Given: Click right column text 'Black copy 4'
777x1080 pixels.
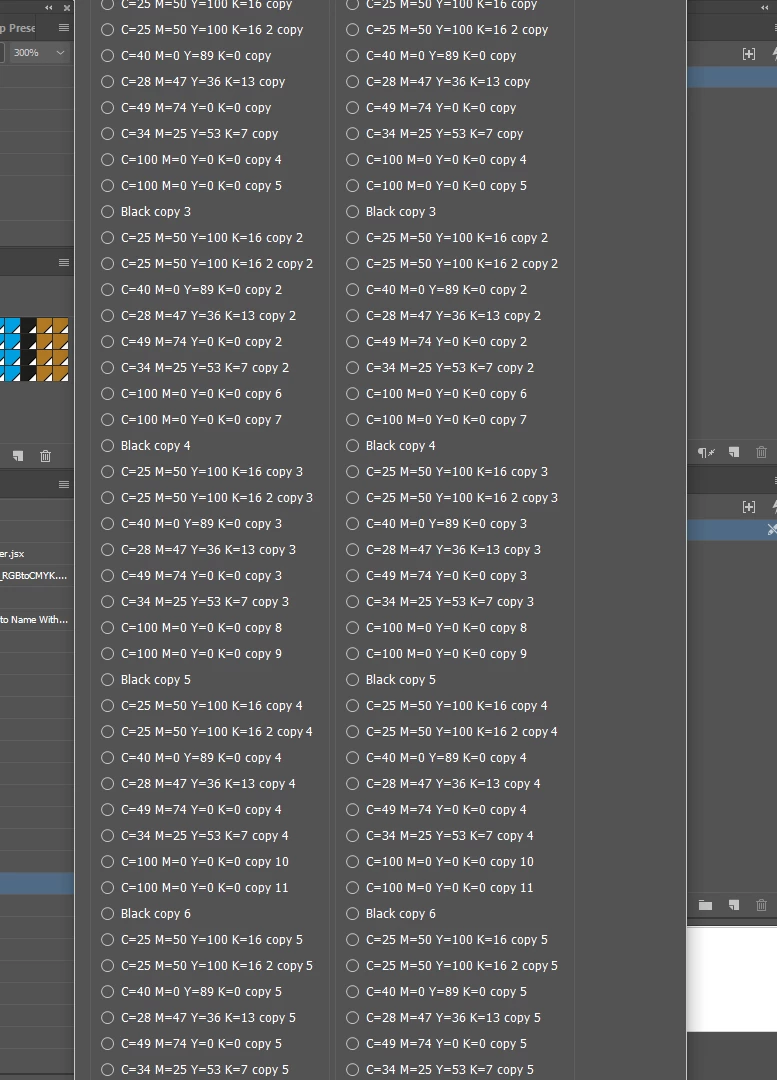Looking at the screenshot, I should pyautogui.click(x=400, y=446).
